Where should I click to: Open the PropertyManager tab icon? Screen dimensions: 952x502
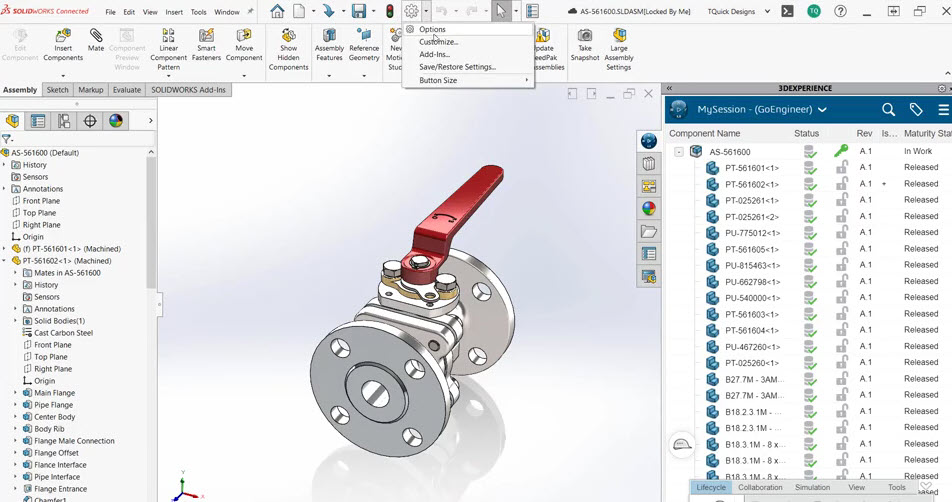pos(38,121)
